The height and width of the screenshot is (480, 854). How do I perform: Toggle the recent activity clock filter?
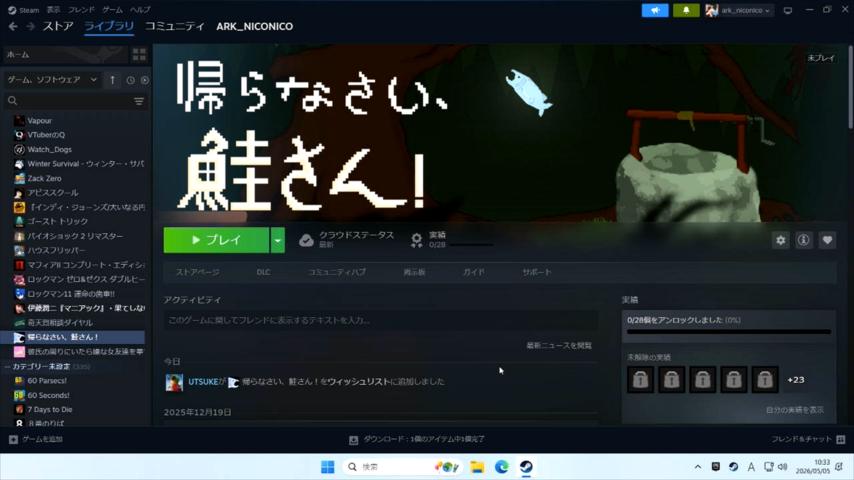click(130, 80)
